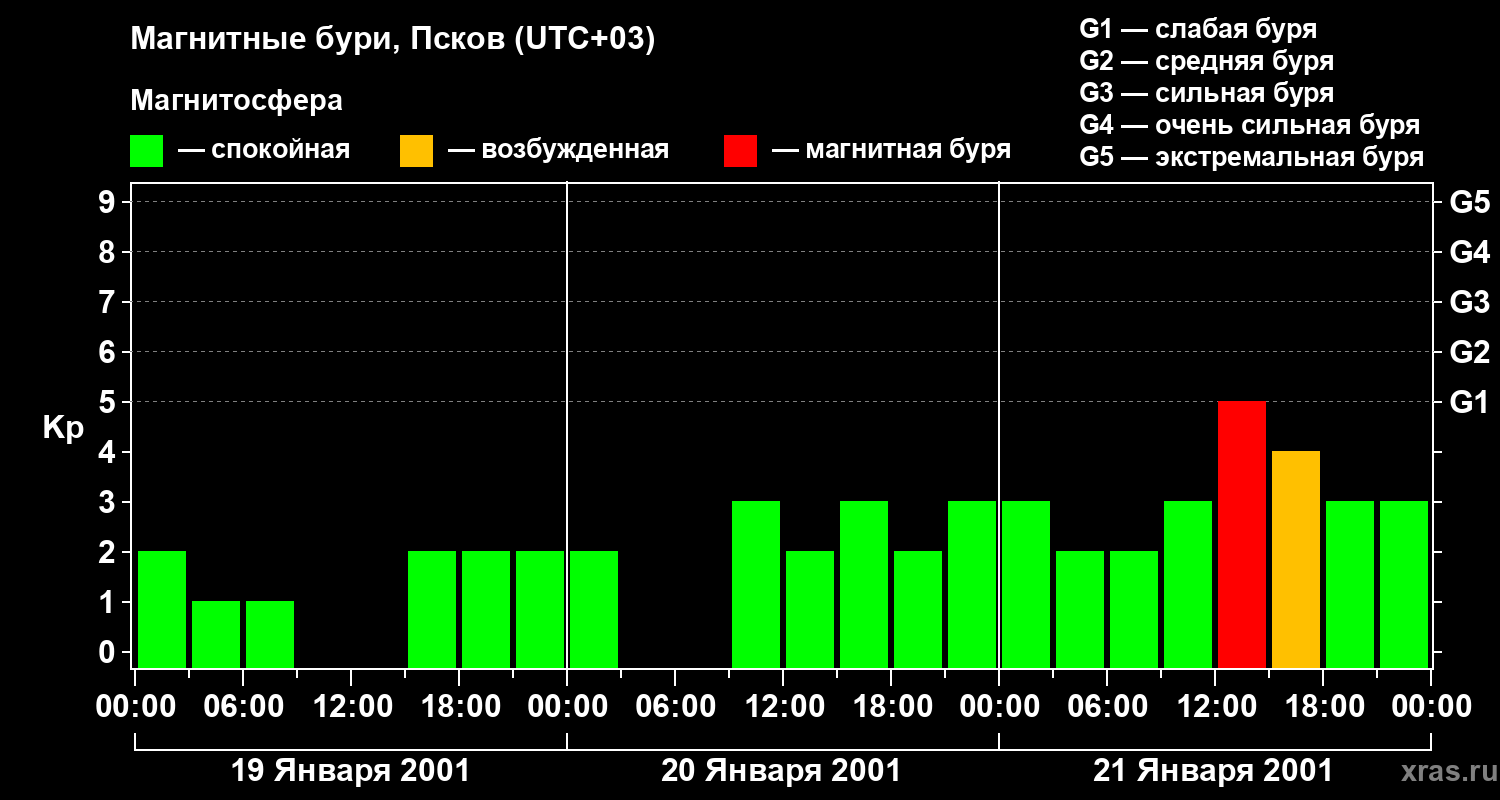Click the right-axis "G4" label
1500x800 pixels.
pos(1469,252)
